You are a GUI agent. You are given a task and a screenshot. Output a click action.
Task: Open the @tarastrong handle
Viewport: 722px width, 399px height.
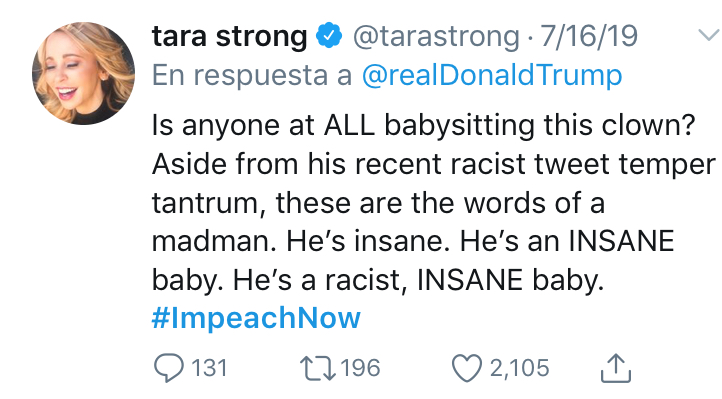pos(436,37)
